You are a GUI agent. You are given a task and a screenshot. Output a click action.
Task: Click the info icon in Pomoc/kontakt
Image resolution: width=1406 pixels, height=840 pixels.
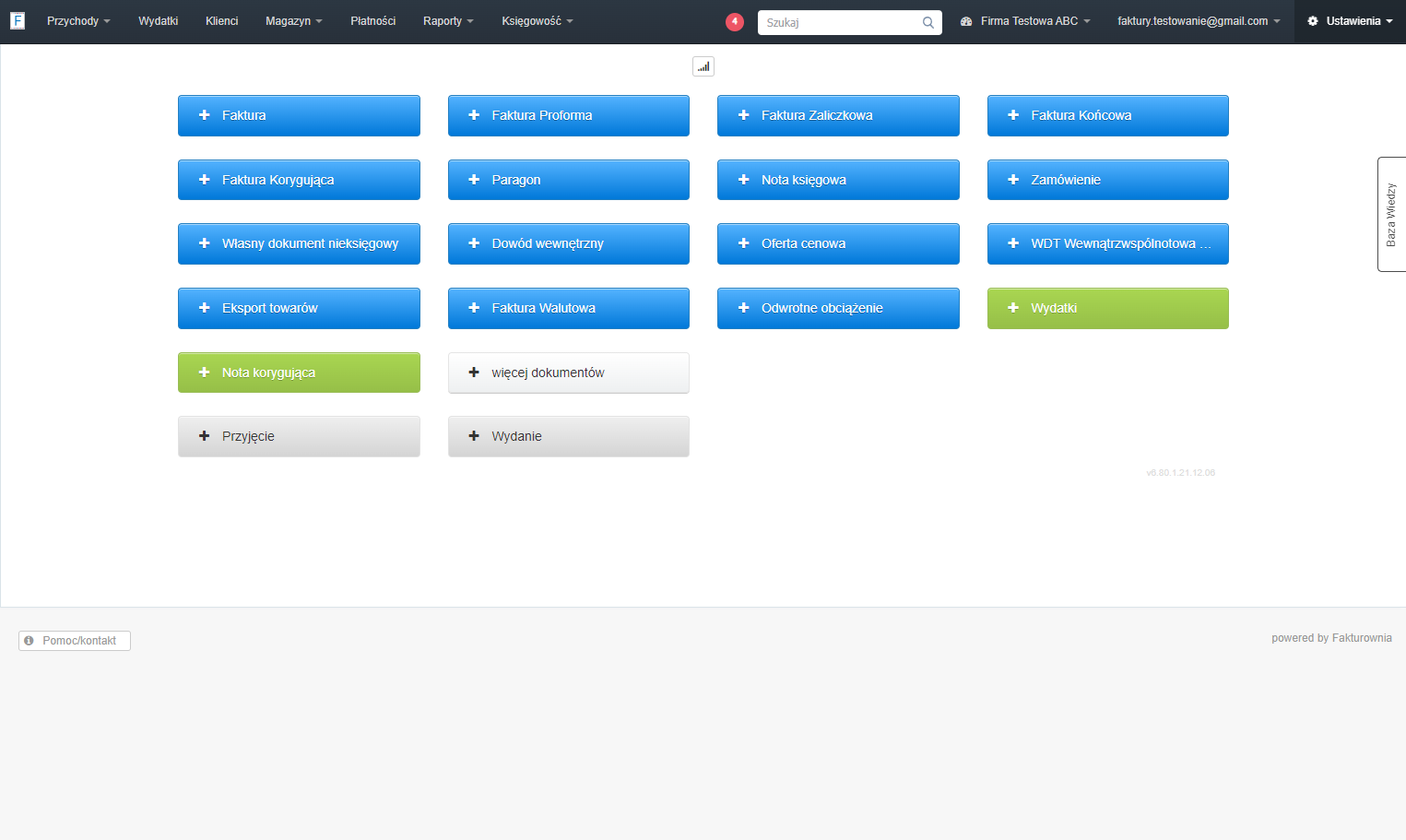pyautogui.click(x=29, y=641)
